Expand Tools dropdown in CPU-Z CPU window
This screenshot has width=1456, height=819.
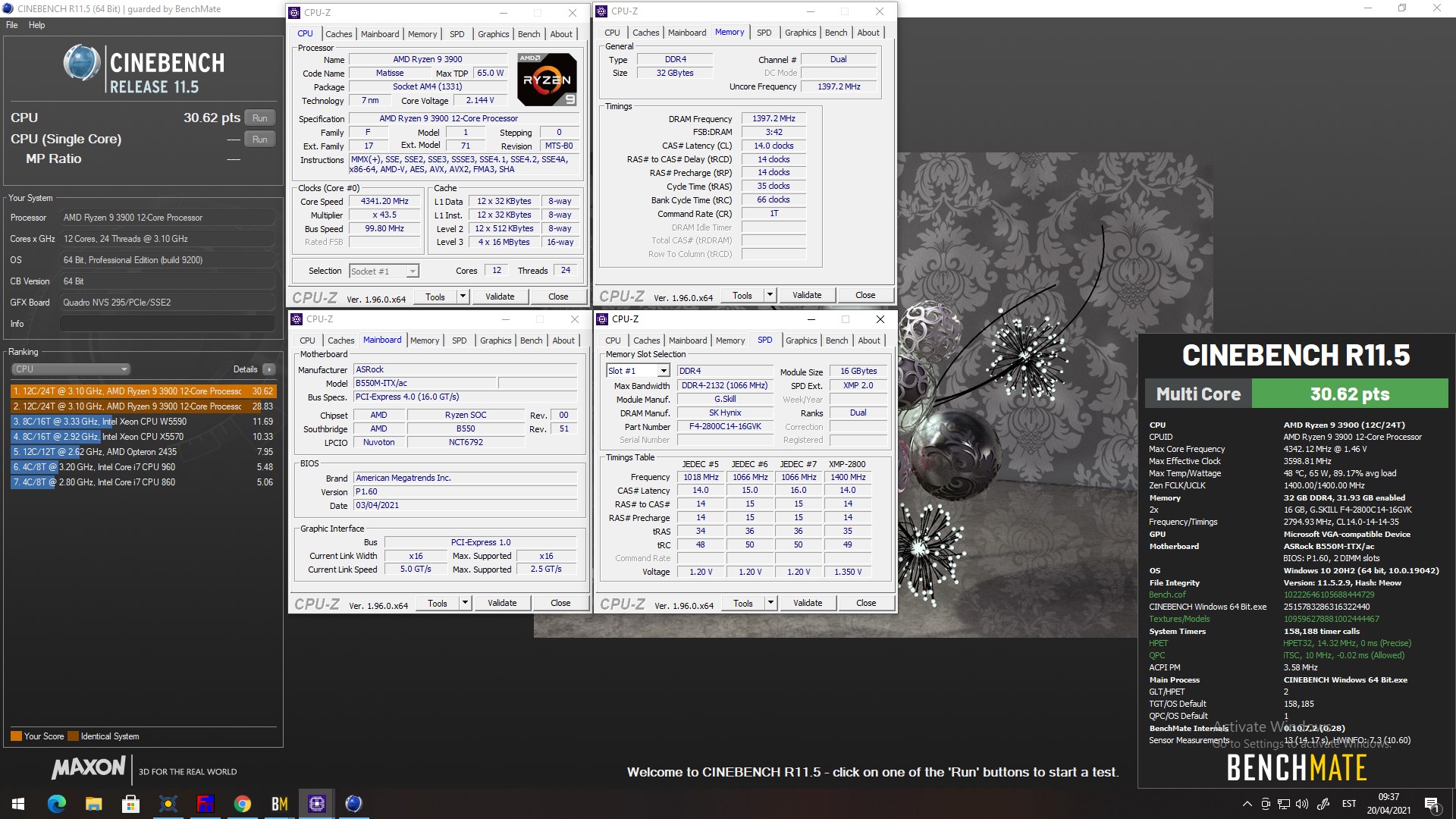463,297
